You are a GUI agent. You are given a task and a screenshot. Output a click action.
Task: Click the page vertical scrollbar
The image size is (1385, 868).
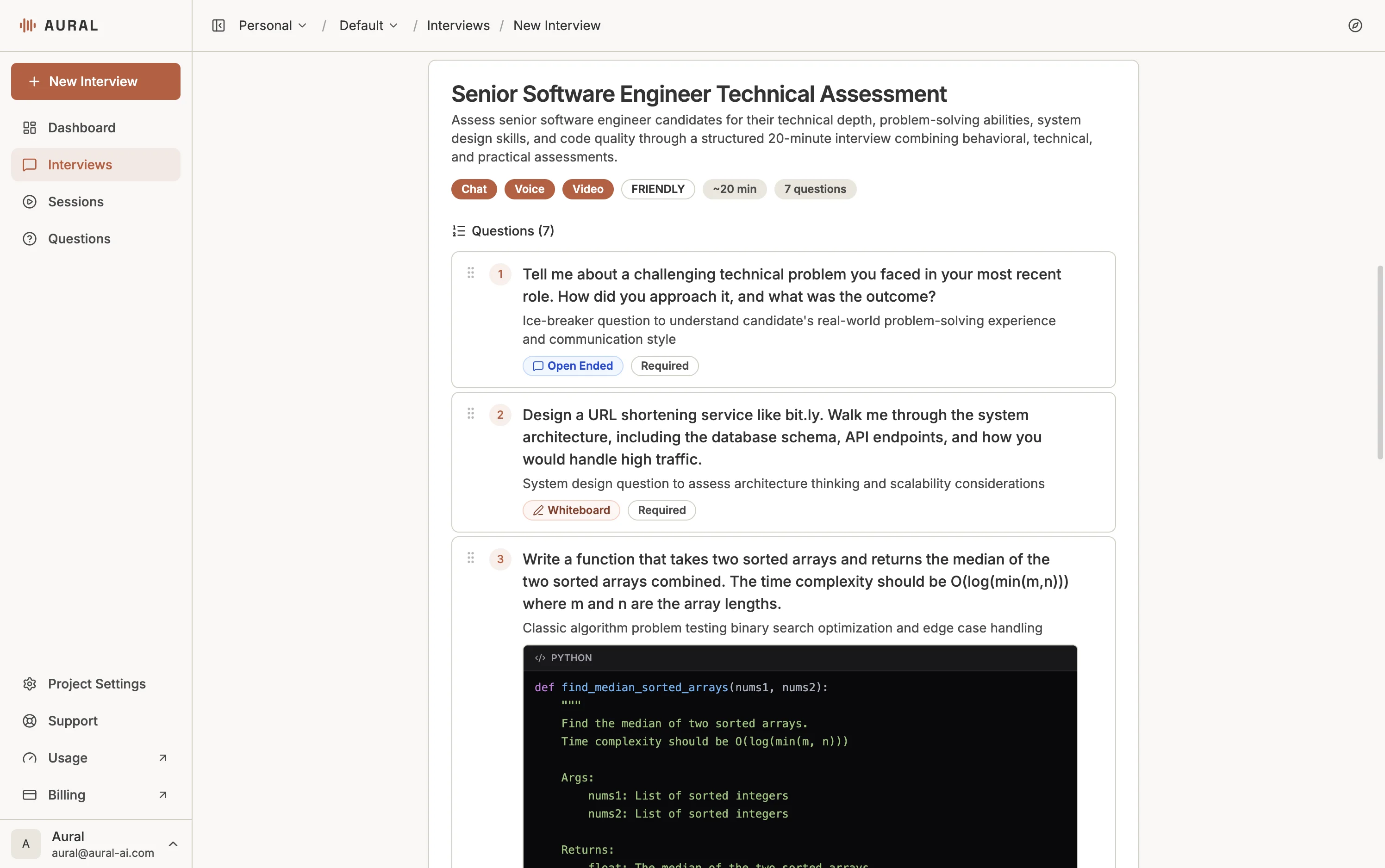click(1380, 362)
